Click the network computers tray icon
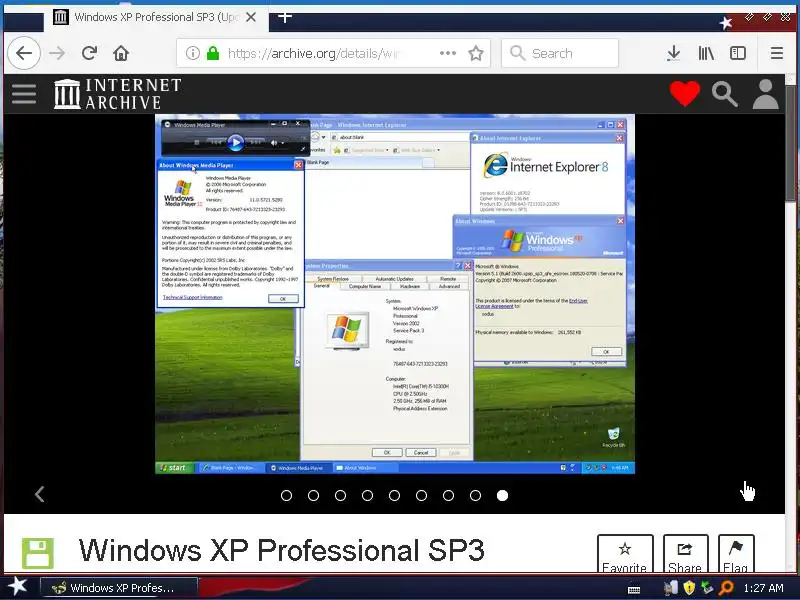Screen dimensions: 800x600 click(x=671, y=588)
